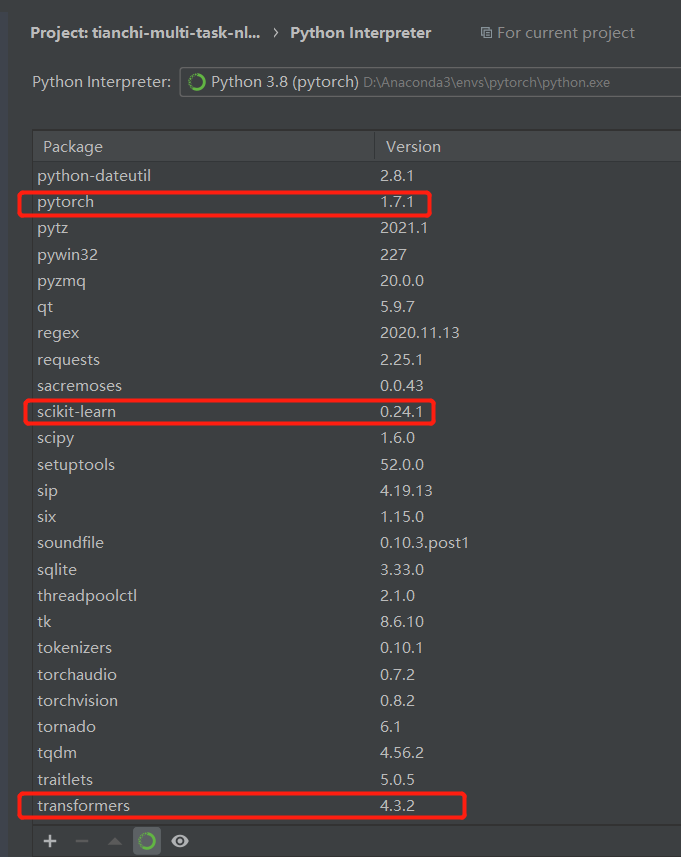Select the threadpoolctl package row
Image resolution: width=681 pixels, height=857 pixels.
357,596
